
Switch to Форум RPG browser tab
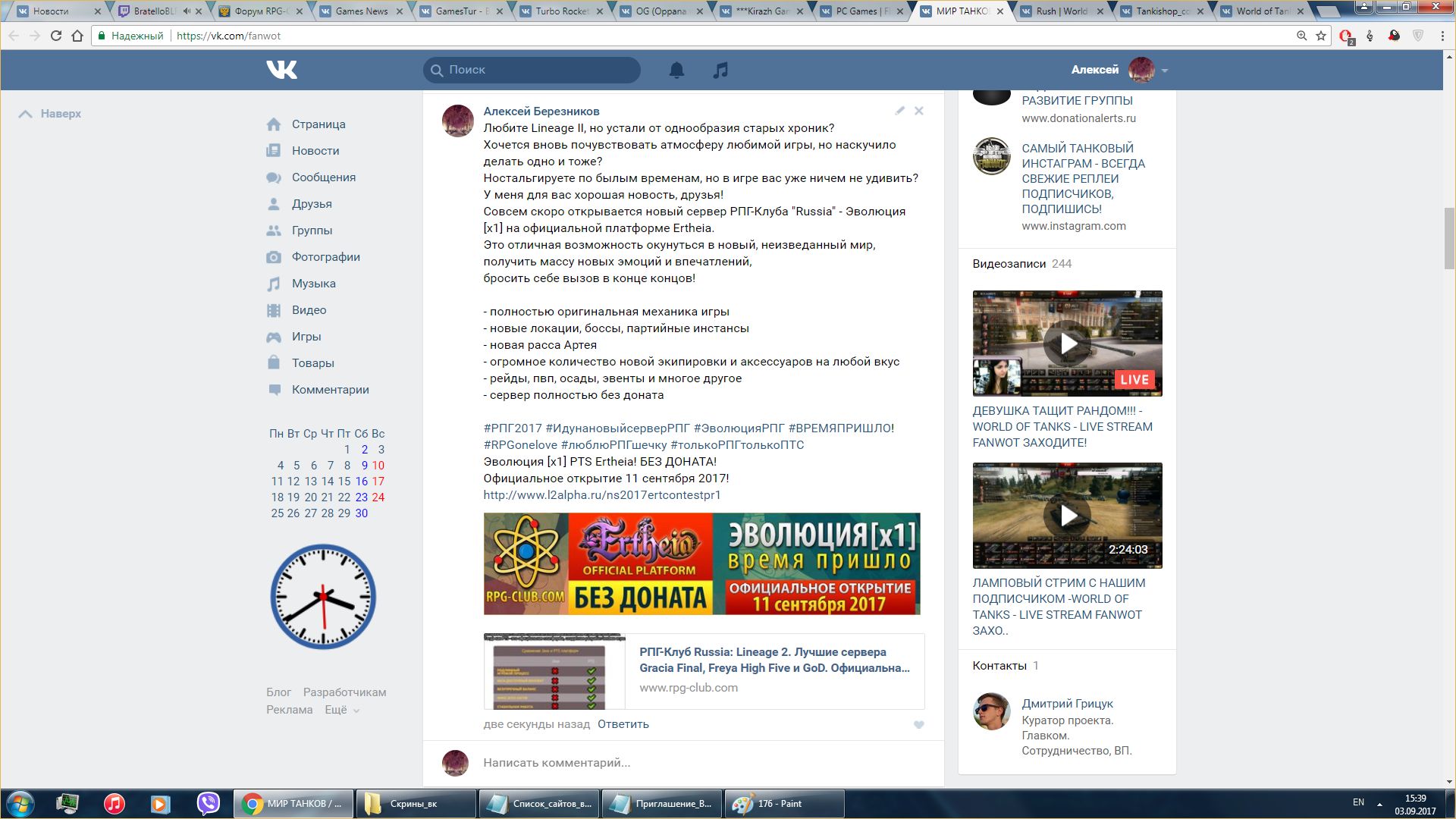tap(261, 11)
